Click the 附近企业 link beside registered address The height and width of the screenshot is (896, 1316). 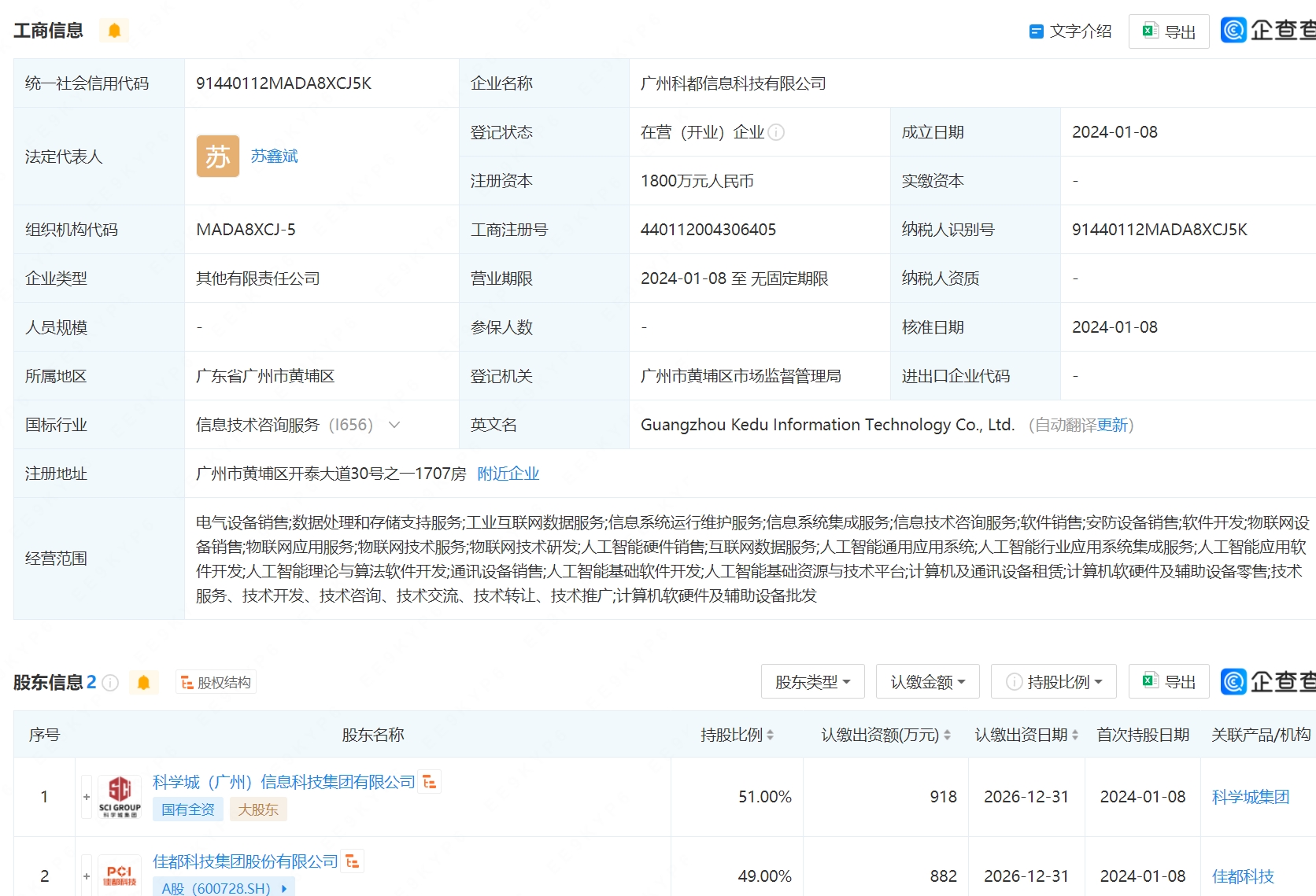pos(508,473)
